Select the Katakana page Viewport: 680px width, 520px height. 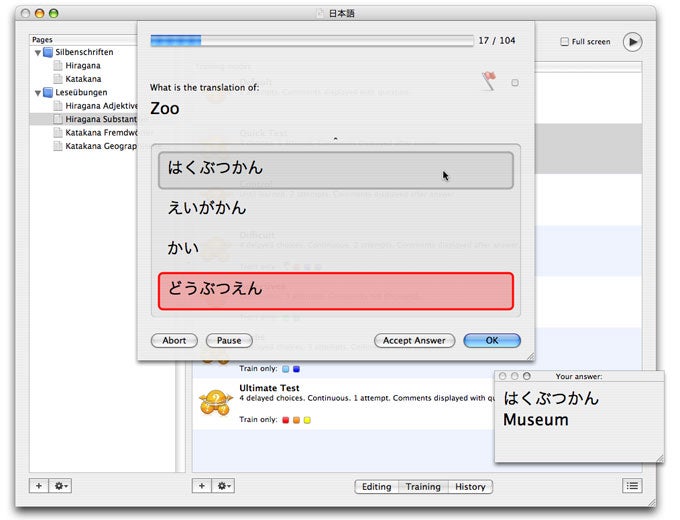click(x=83, y=79)
